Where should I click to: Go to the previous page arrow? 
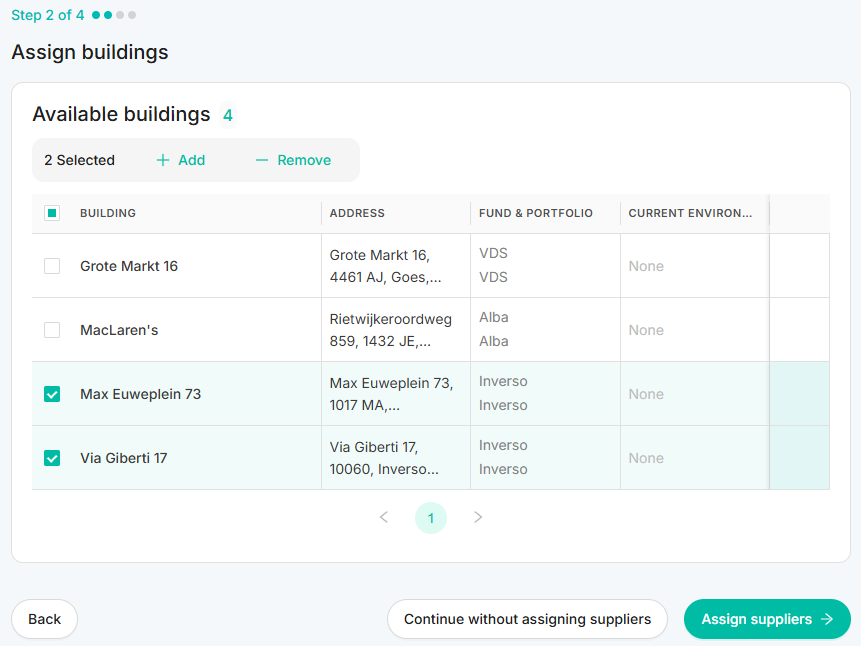tap(384, 517)
